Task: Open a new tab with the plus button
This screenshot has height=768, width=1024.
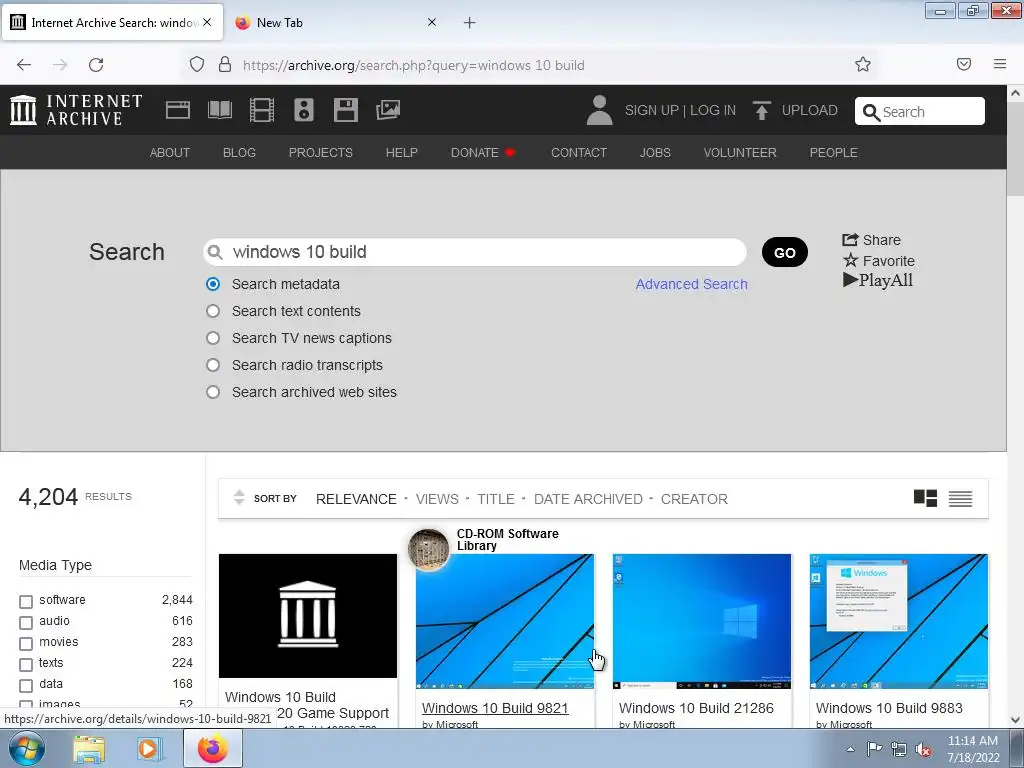Action: pyautogui.click(x=469, y=23)
